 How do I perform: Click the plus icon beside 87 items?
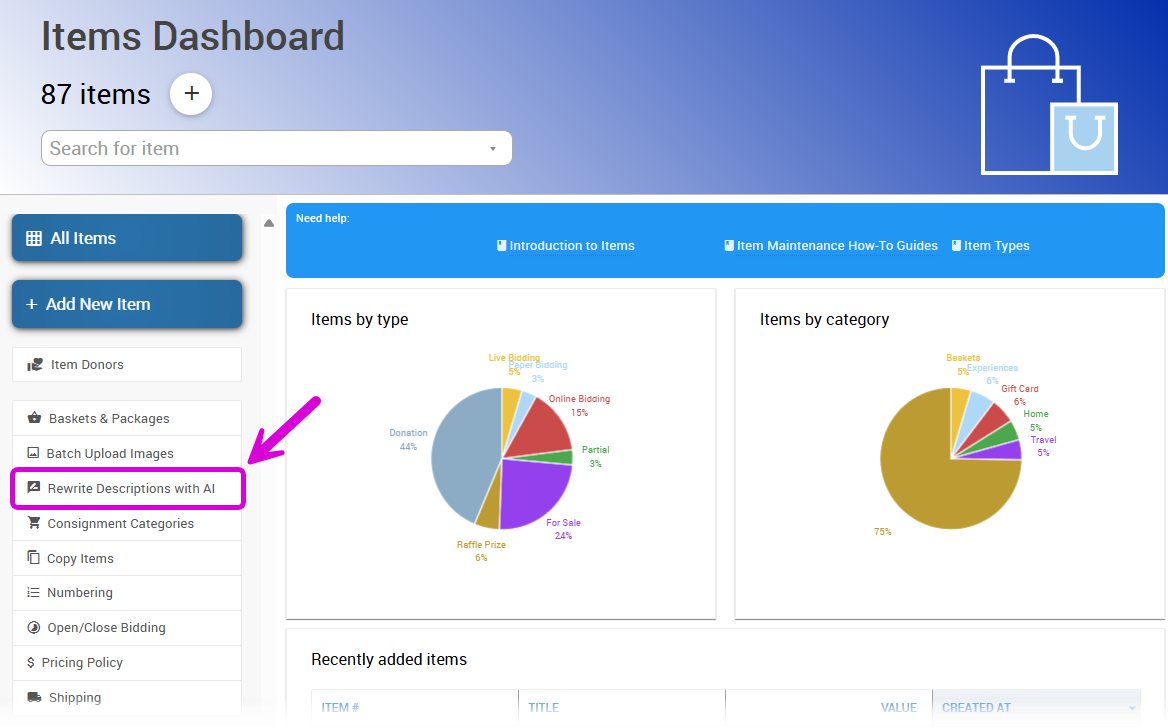pos(191,94)
